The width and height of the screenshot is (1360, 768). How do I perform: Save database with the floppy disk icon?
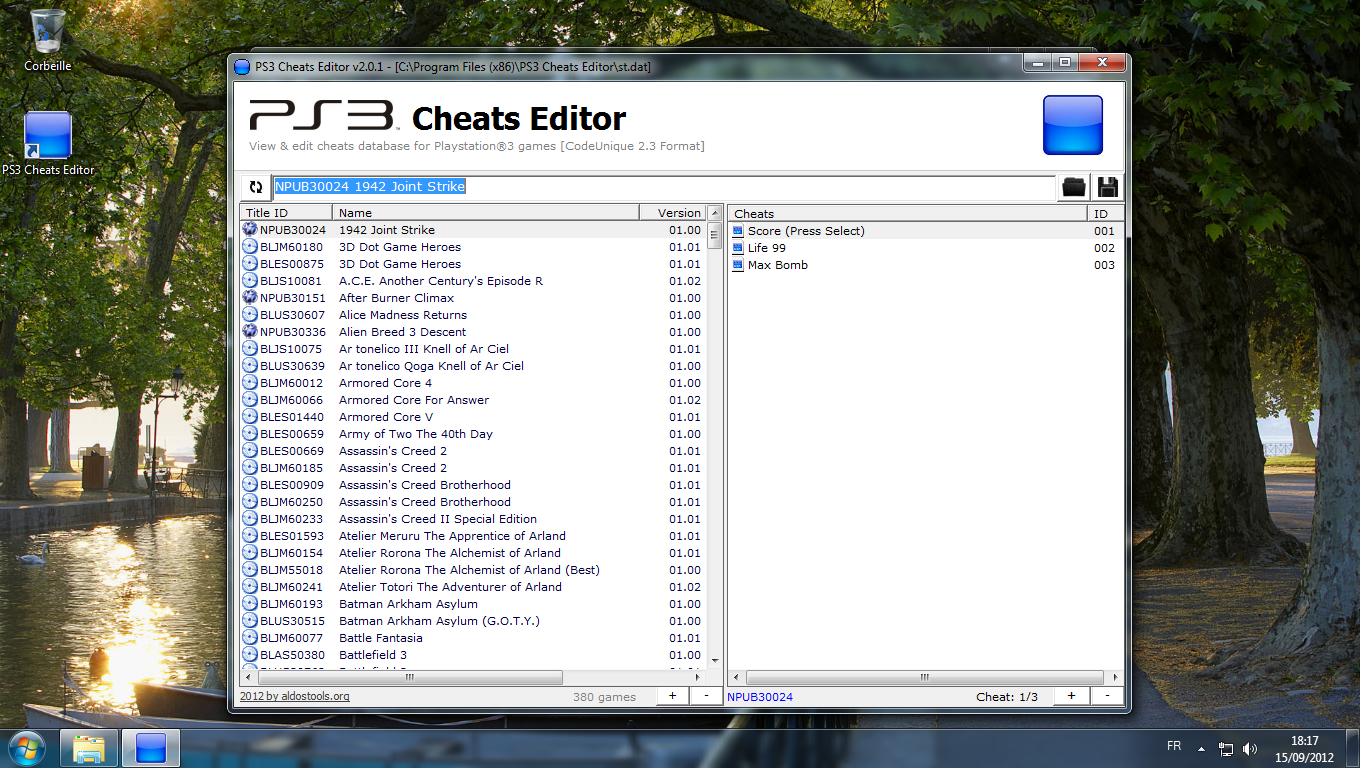coord(1107,187)
